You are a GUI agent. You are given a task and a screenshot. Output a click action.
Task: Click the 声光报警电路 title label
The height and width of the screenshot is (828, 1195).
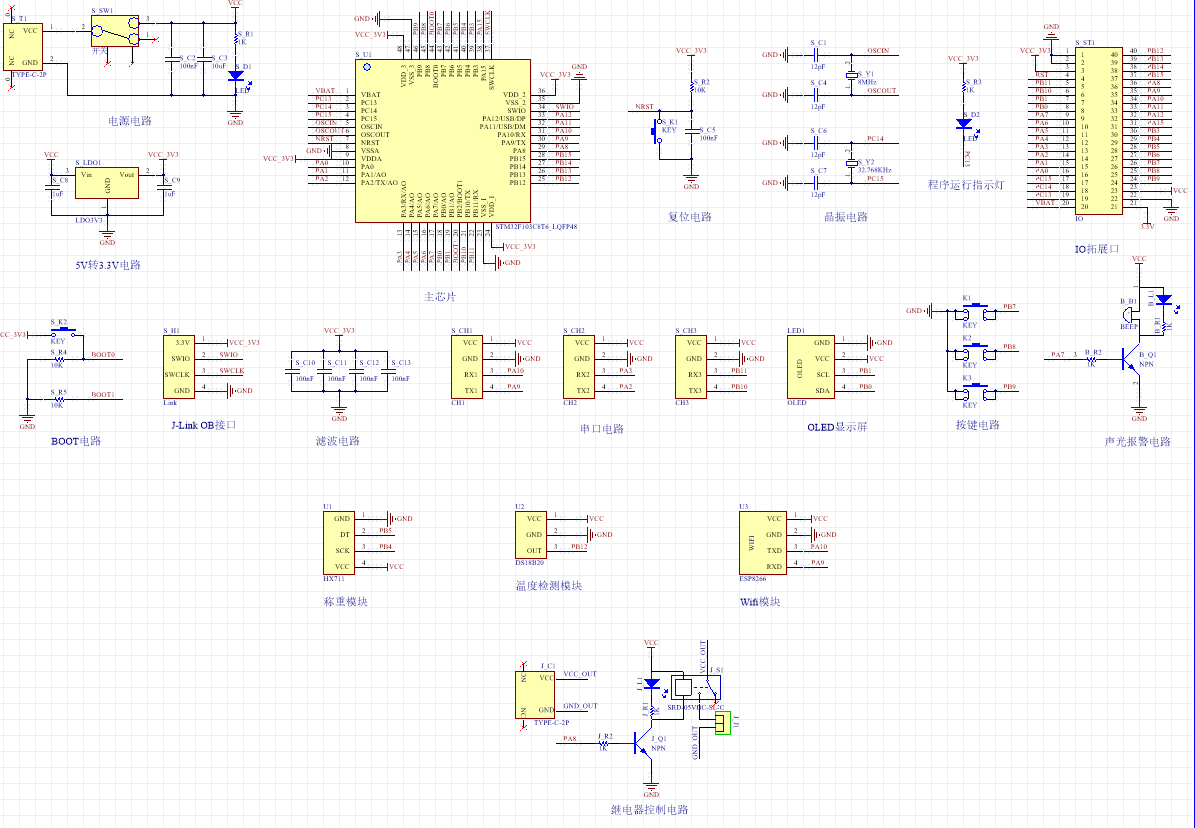[1138, 442]
